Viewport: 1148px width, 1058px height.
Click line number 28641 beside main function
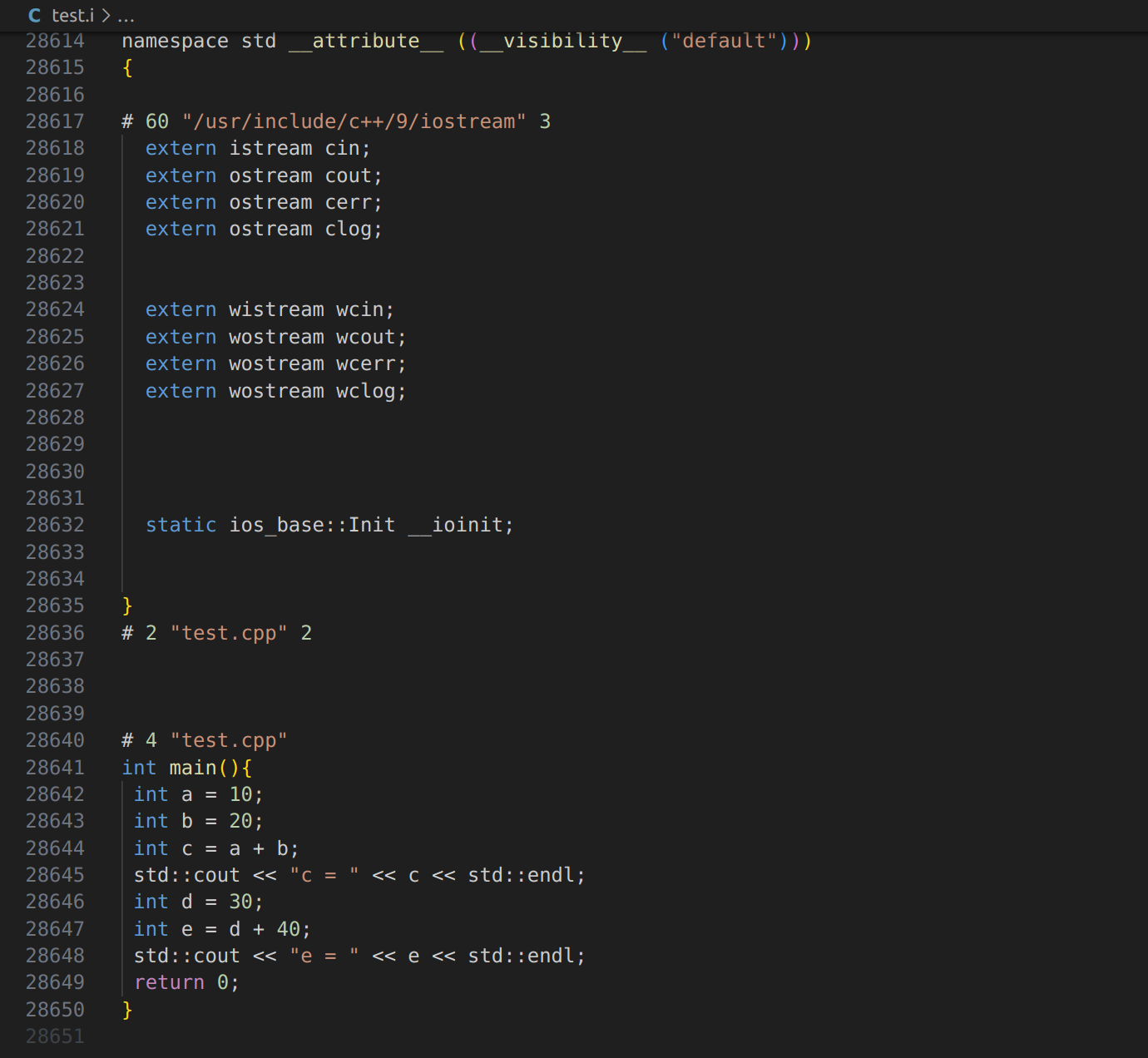55,767
